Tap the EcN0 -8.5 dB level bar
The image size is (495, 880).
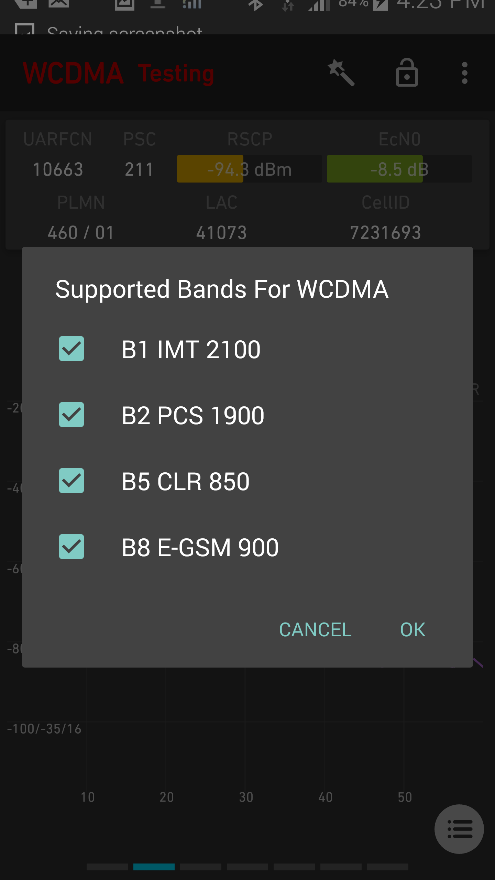coord(399,169)
